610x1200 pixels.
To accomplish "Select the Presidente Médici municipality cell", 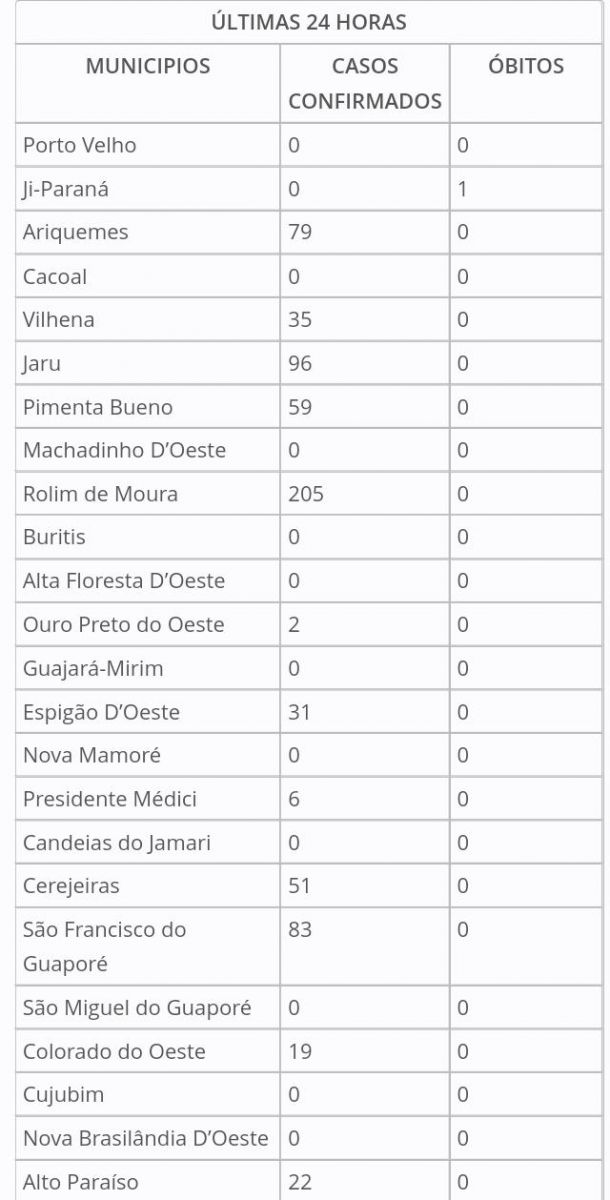I will coord(110,799).
